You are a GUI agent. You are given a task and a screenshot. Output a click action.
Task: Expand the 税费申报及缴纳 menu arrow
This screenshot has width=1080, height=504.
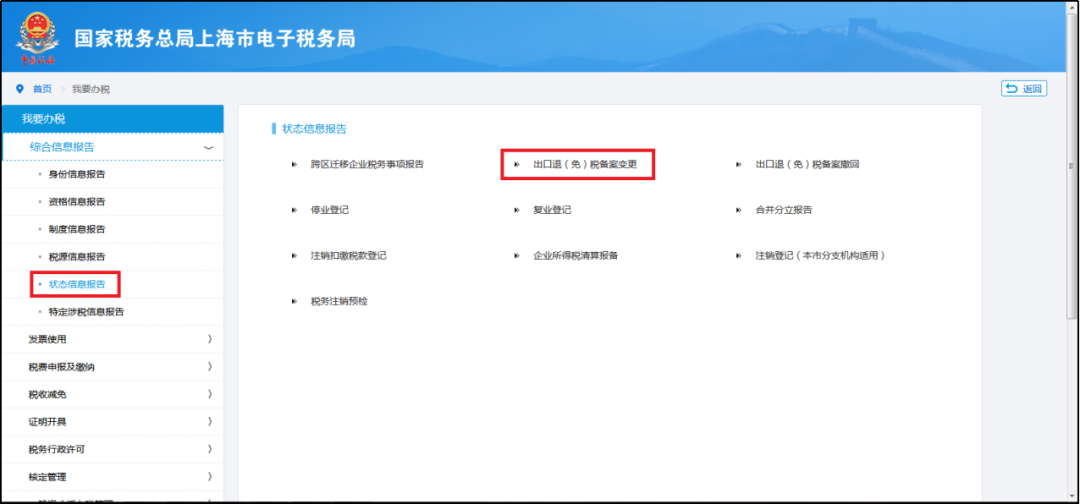tap(209, 366)
